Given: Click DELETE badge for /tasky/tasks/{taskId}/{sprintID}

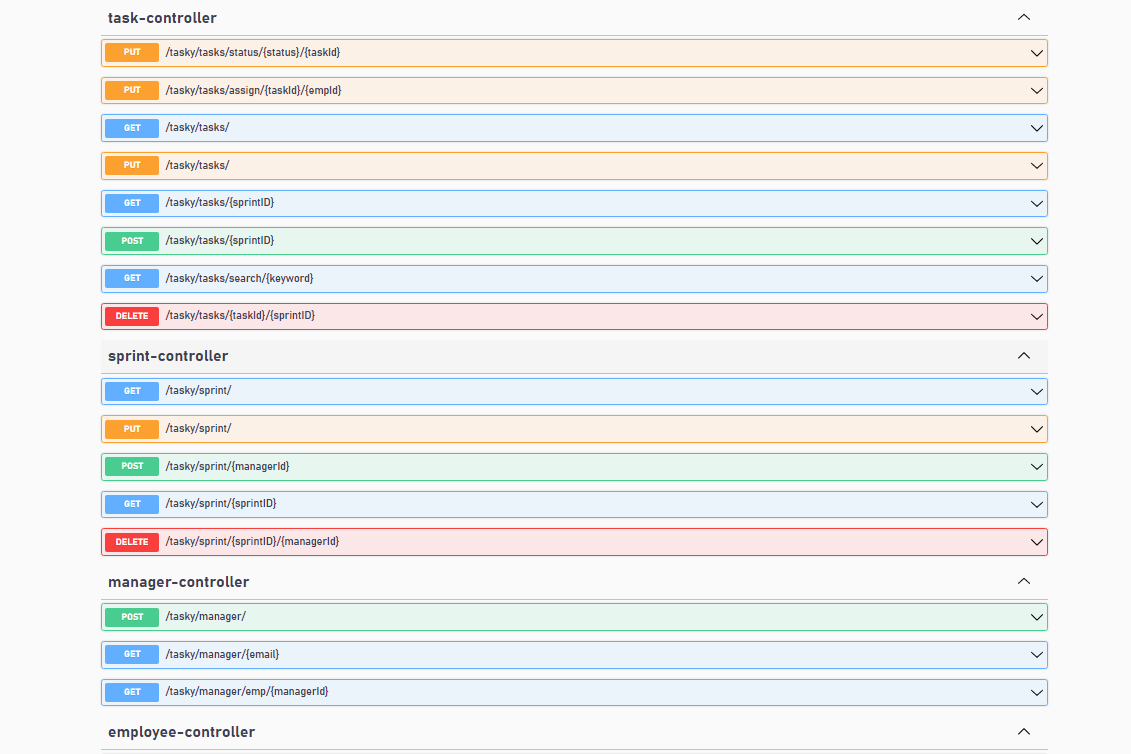Looking at the screenshot, I should pyautogui.click(x=132, y=316).
